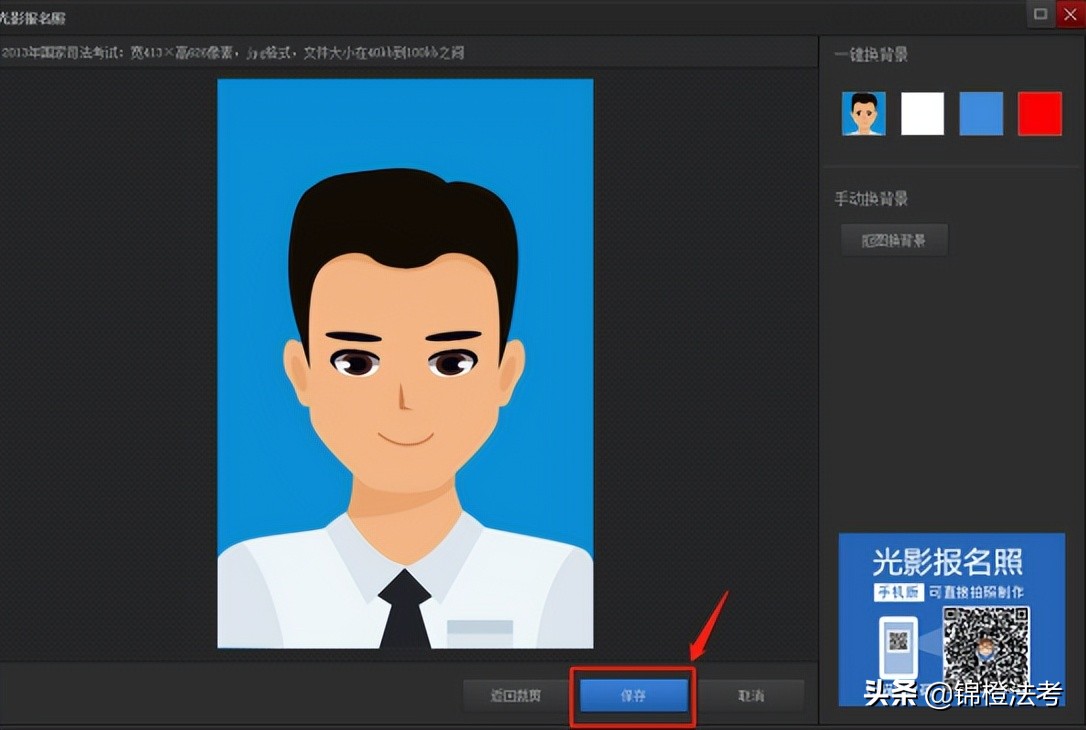Click the restore window icon

[1040, 15]
